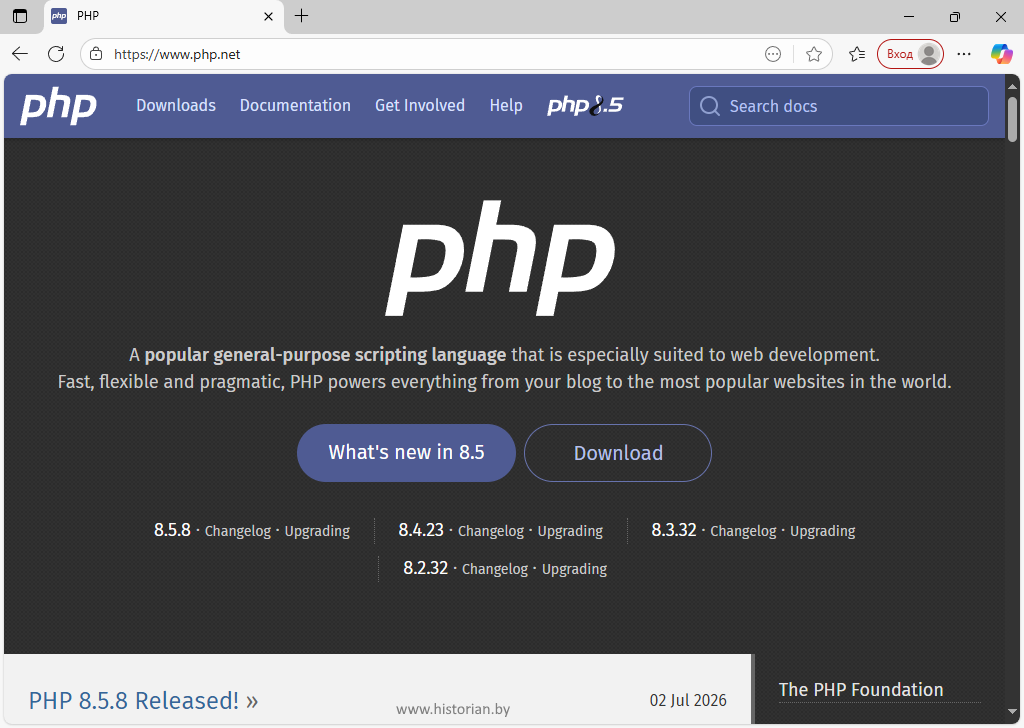Open browser Settings and more menu

click(964, 54)
